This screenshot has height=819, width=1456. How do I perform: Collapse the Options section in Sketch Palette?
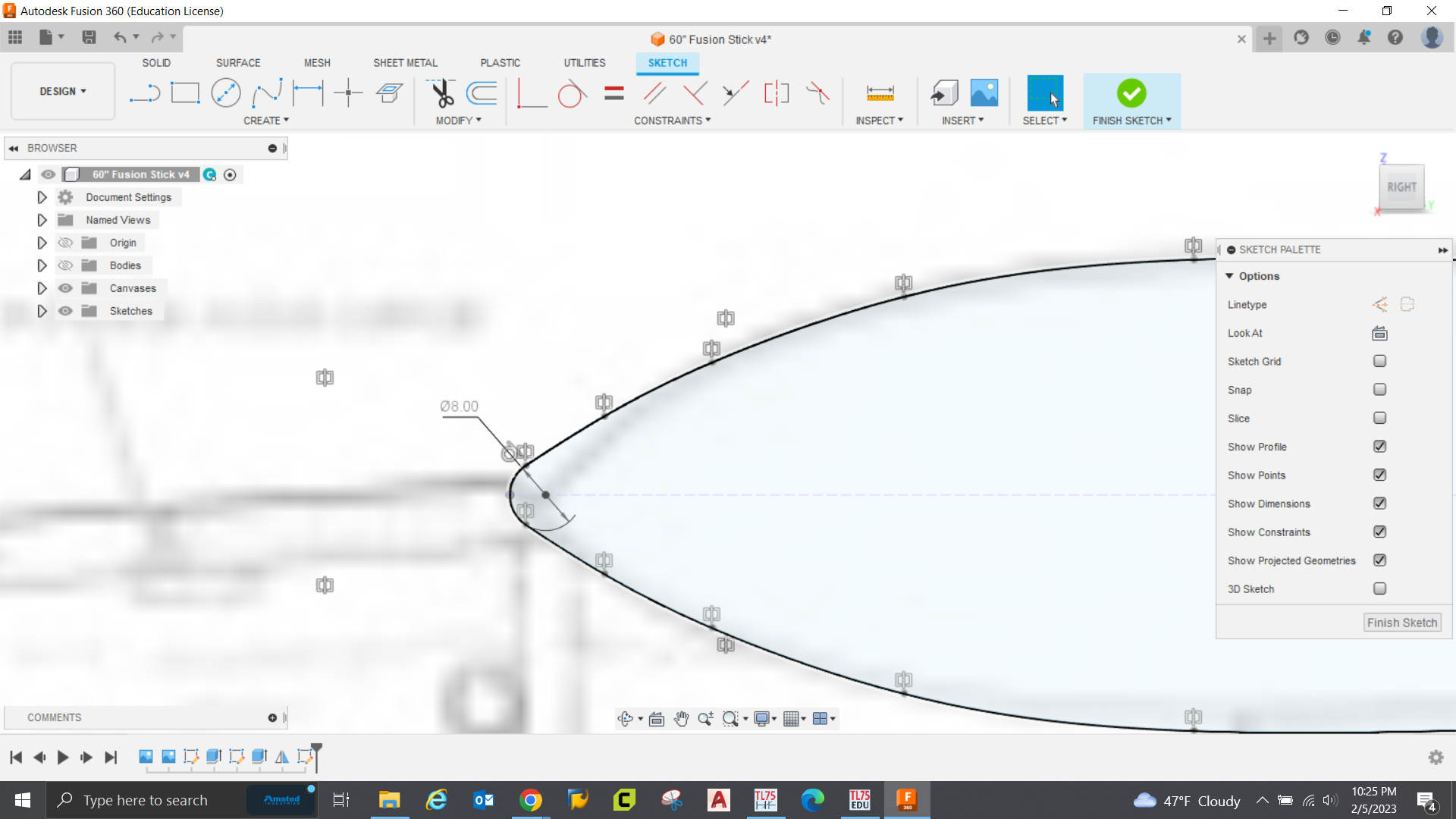pos(1230,276)
